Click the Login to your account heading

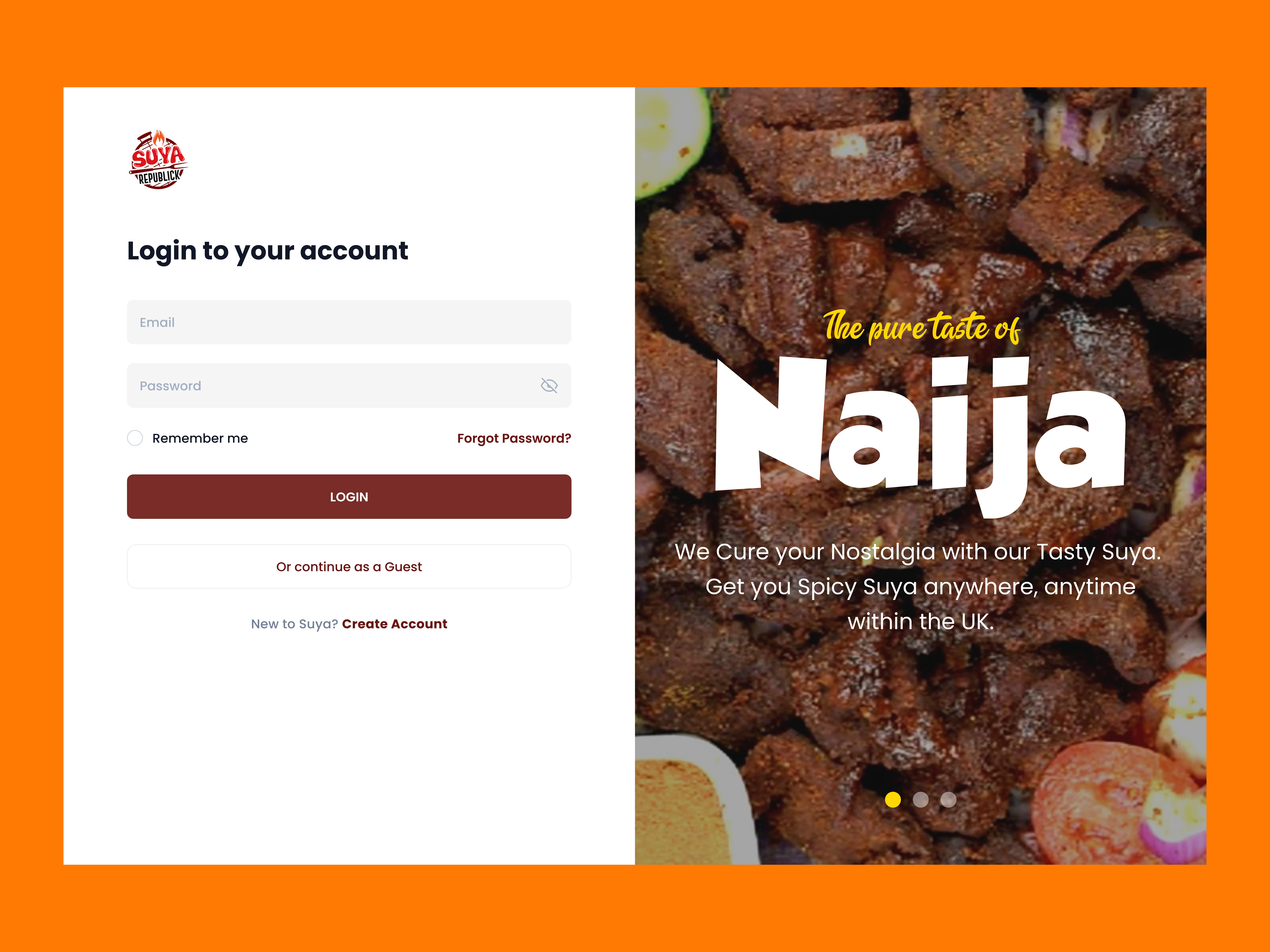click(x=267, y=251)
